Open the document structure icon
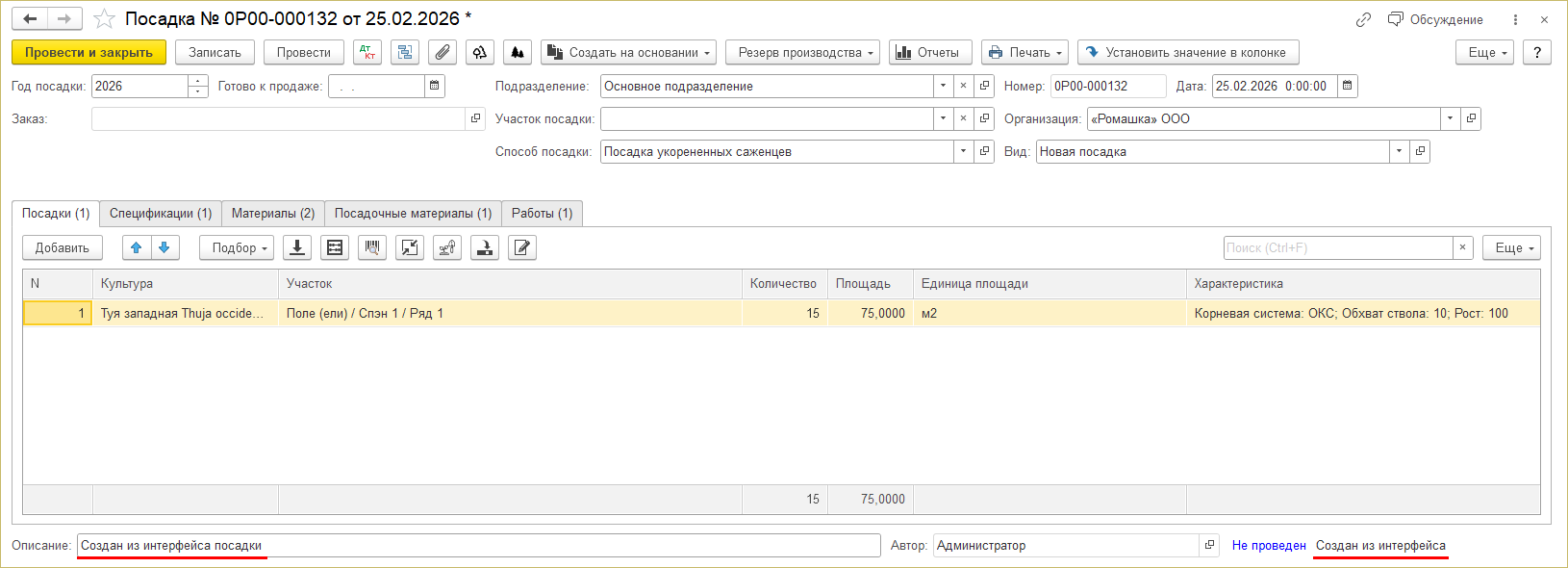This screenshot has width=1568, height=568. pyautogui.click(x=405, y=53)
